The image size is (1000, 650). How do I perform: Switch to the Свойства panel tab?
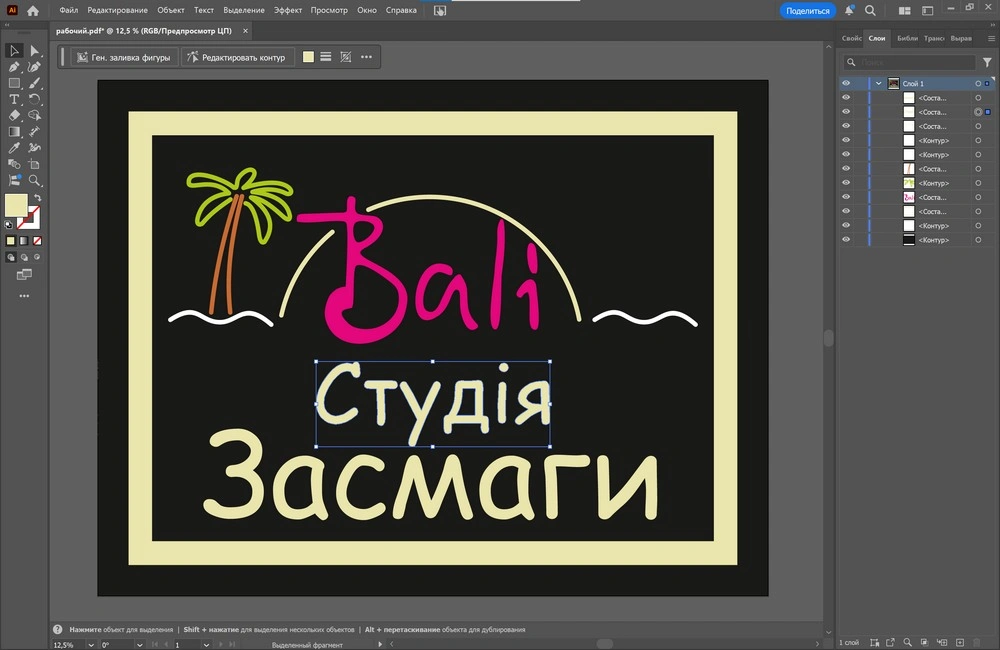[851, 38]
